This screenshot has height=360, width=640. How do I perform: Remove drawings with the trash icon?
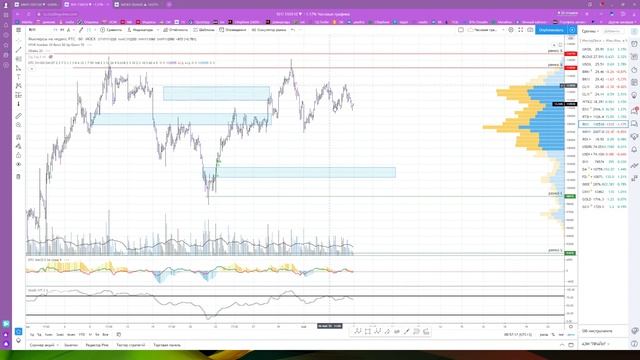click(18, 176)
